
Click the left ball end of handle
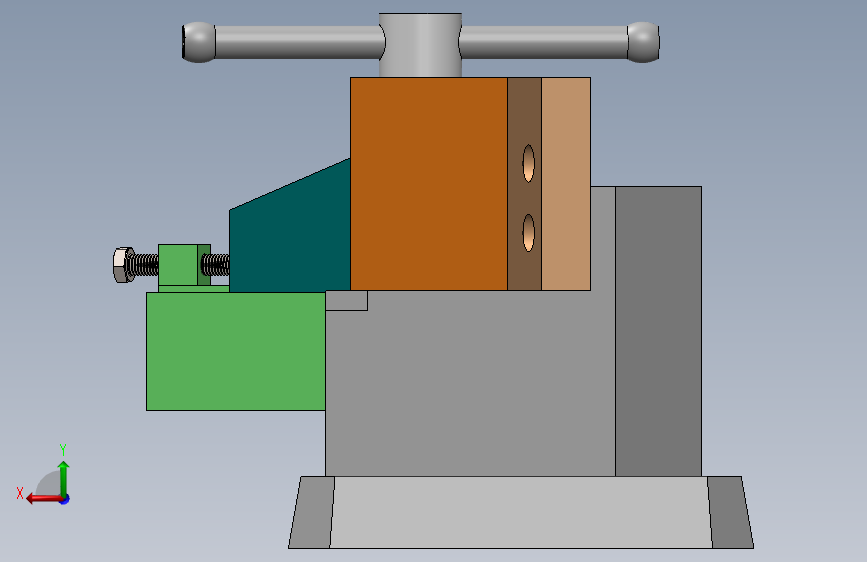[x=198, y=42]
